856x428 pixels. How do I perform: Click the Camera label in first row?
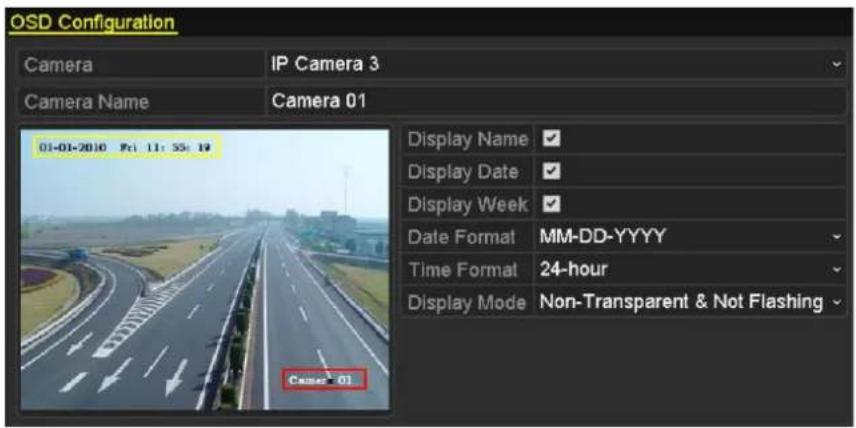(x=58, y=65)
